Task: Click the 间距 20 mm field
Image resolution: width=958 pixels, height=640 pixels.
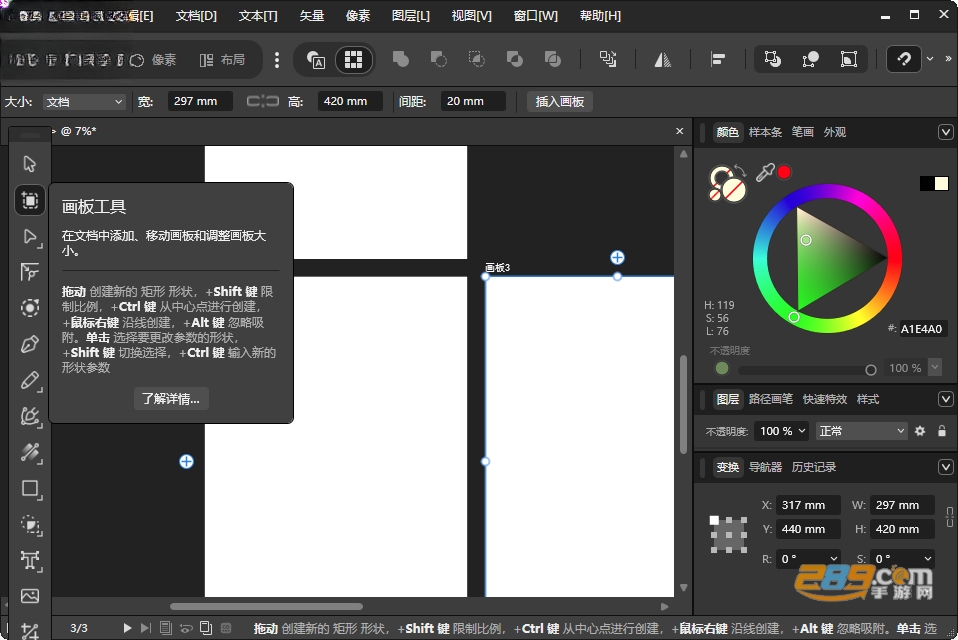Action: click(473, 101)
